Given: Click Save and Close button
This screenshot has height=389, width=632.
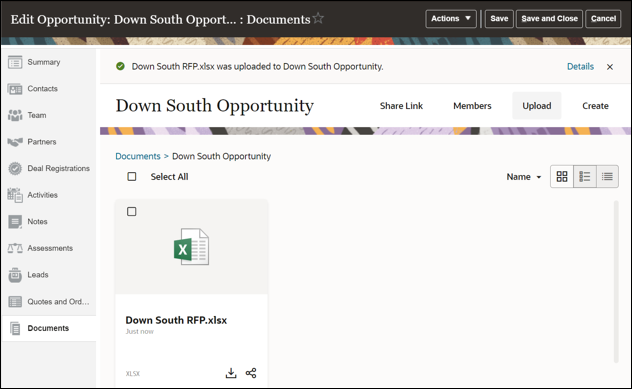Looking at the screenshot, I should tap(549, 19).
